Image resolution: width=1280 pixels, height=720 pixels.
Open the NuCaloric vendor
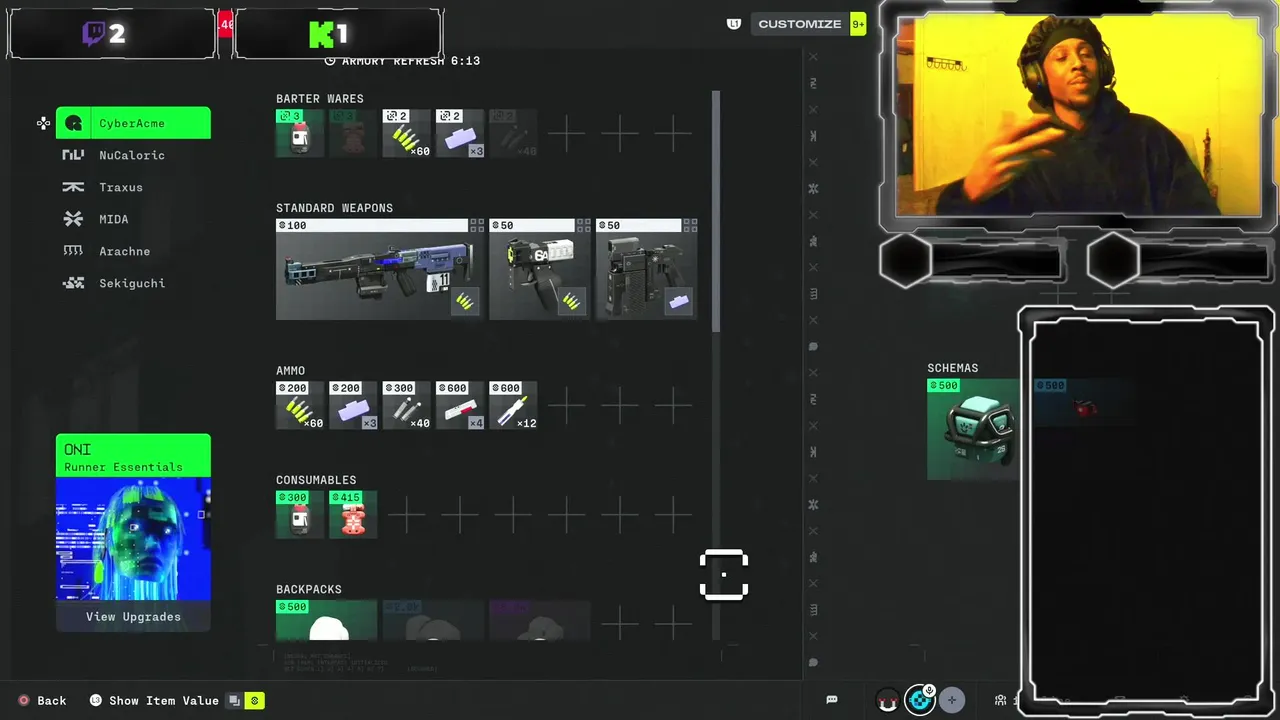click(133, 155)
